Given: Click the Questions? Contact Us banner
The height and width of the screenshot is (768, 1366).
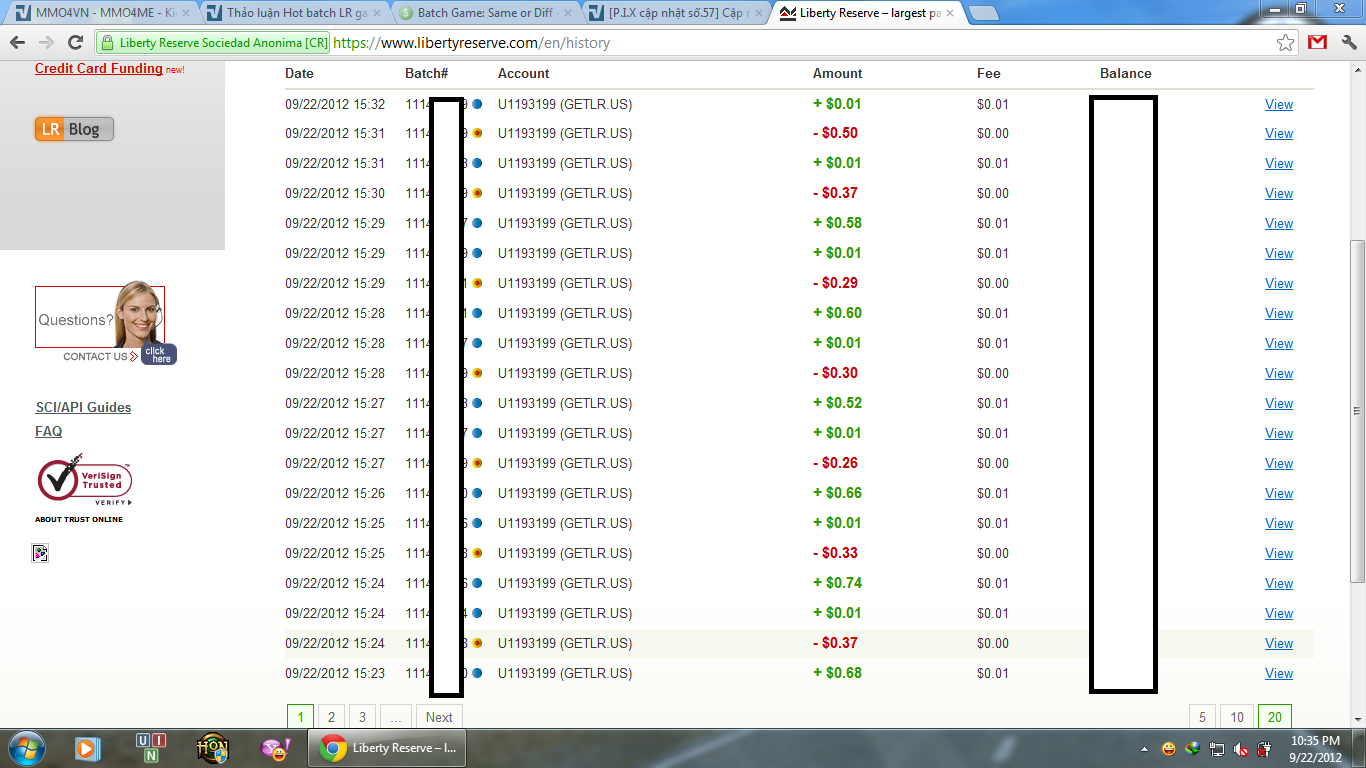Looking at the screenshot, I should click(105, 325).
